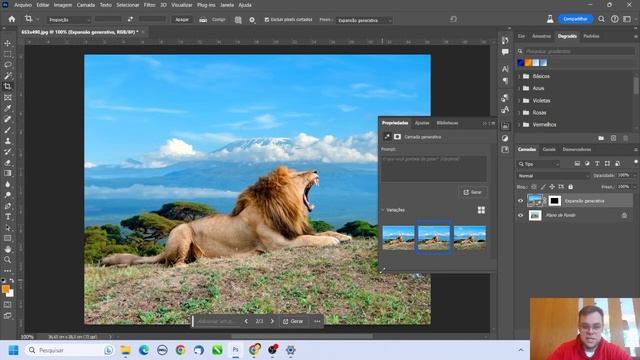Expand the Rosas gradient folder
This screenshot has width=640, height=360.
click(x=519, y=112)
